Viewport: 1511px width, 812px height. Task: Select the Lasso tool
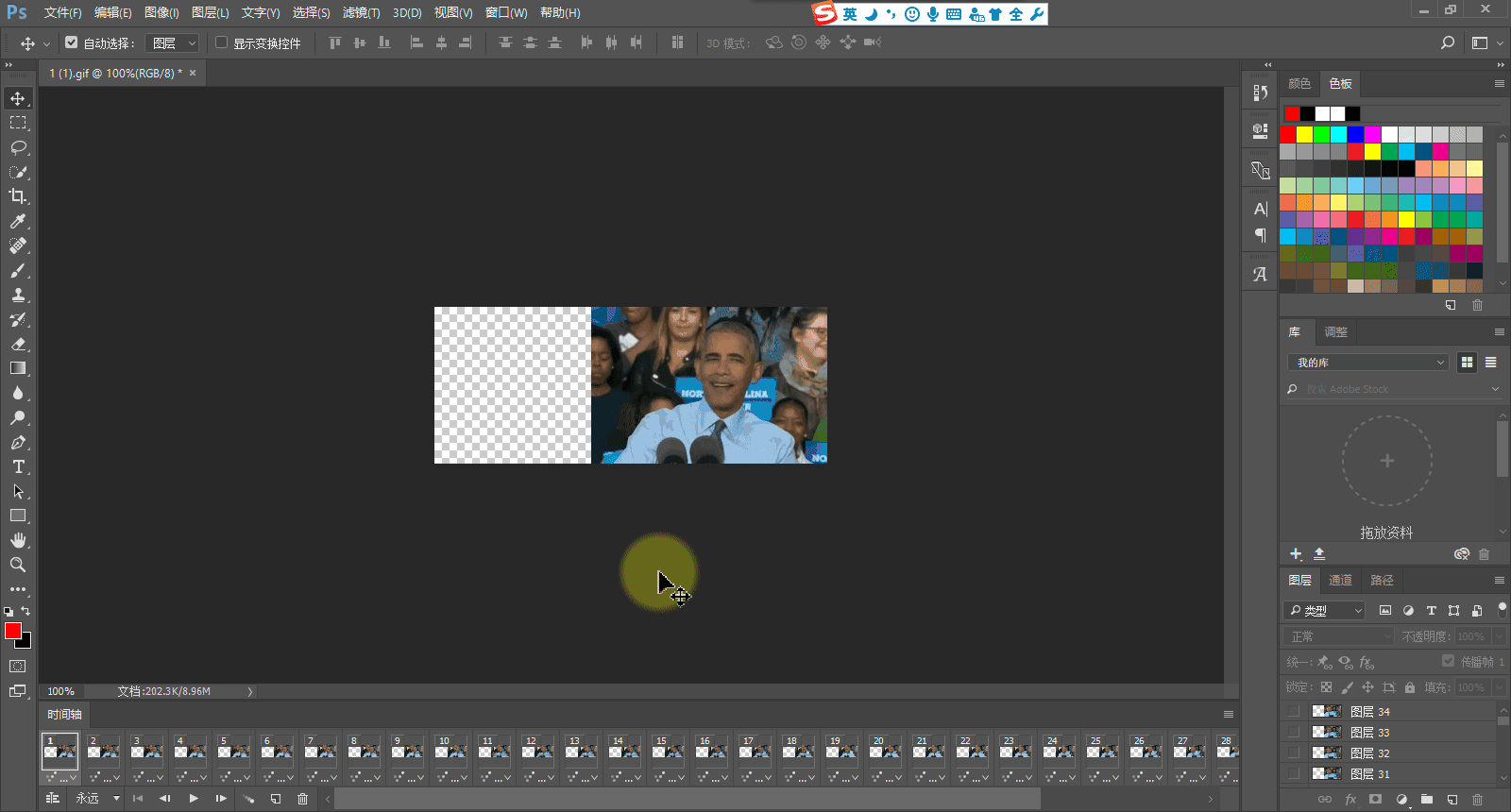(x=18, y=147)
